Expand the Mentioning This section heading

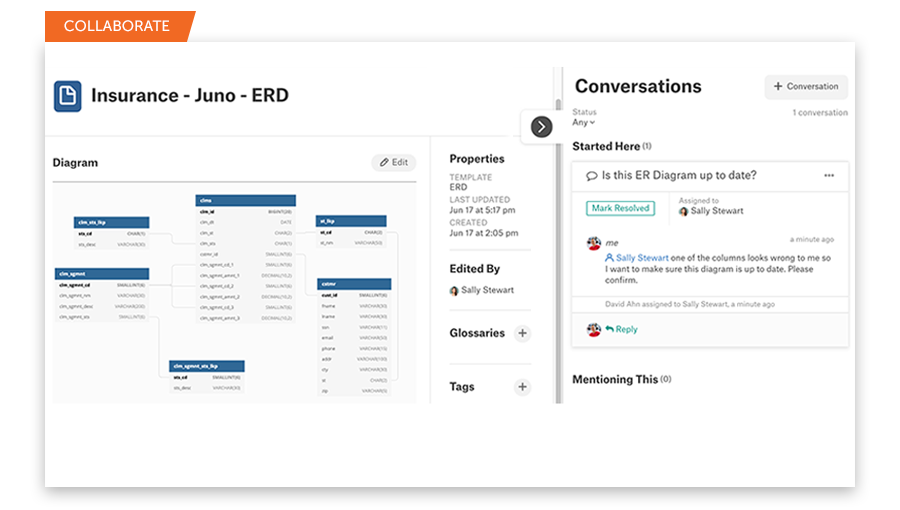click(615, 380)
